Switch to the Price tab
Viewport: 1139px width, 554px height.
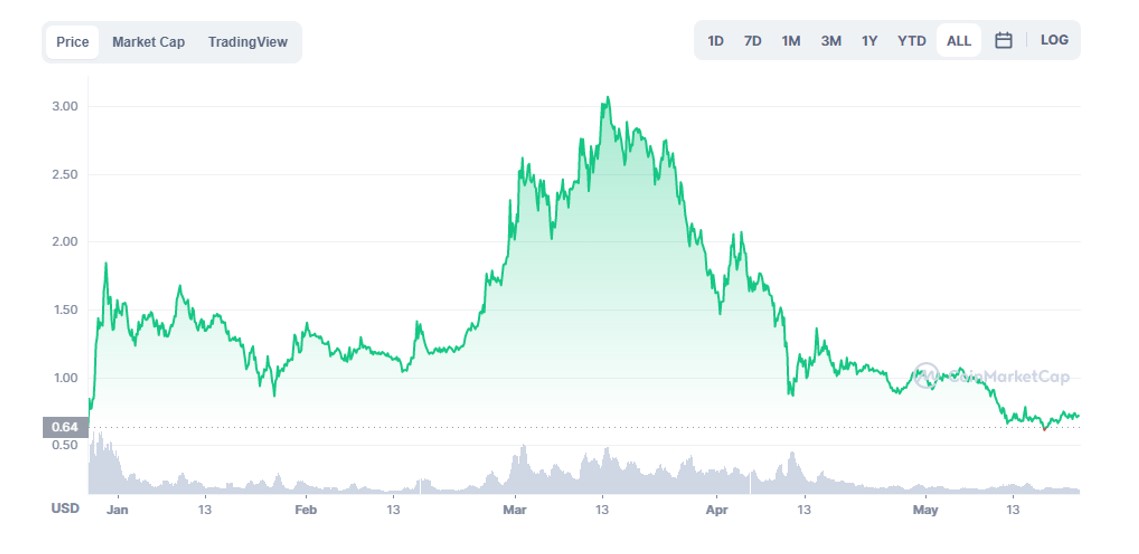tap(72, 42)
